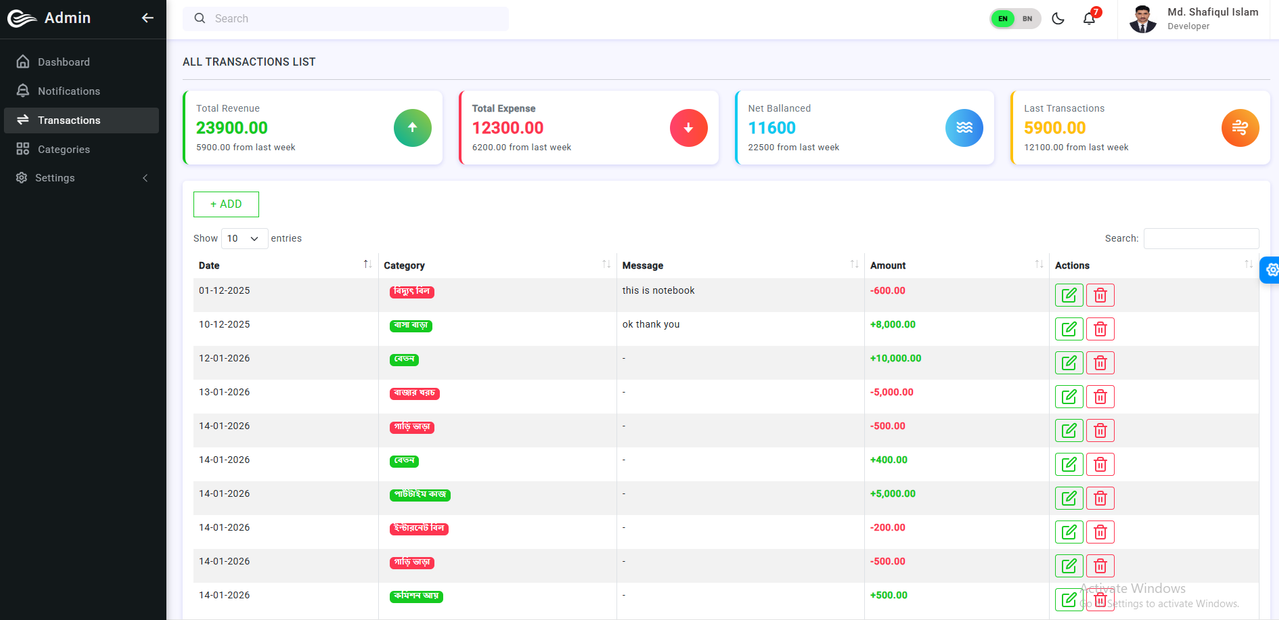Focus the table Search input box
Screen dimensions: 1279x620
click(1201, 238)
